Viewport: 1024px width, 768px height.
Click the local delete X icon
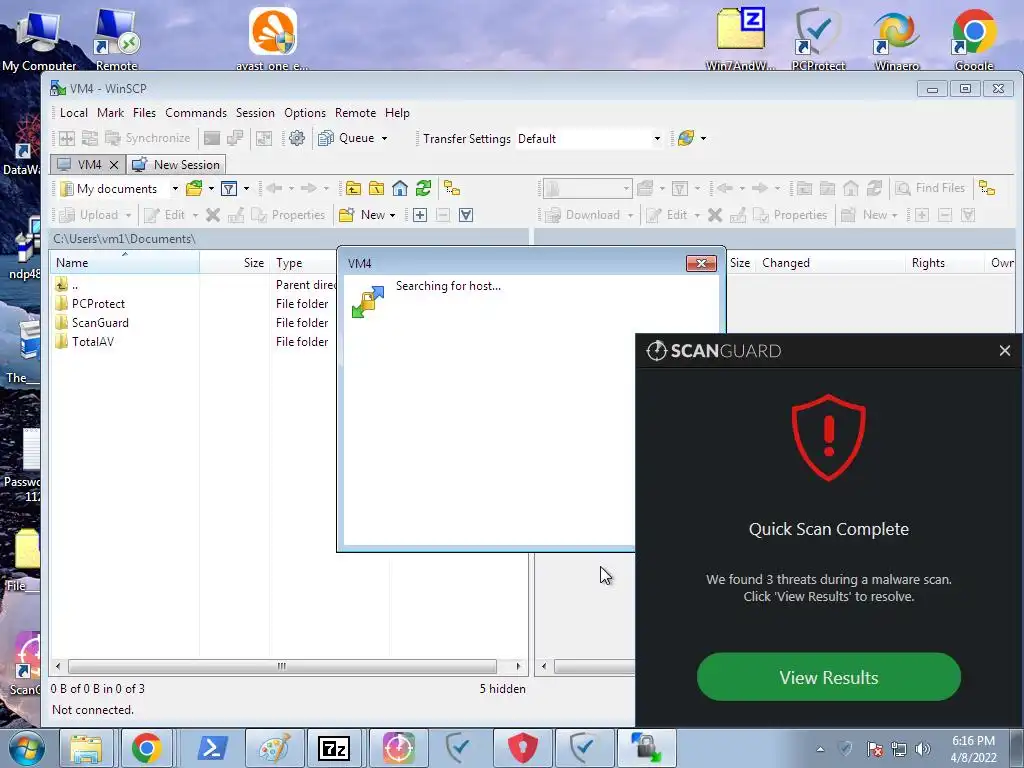click(x=213, y=215)
